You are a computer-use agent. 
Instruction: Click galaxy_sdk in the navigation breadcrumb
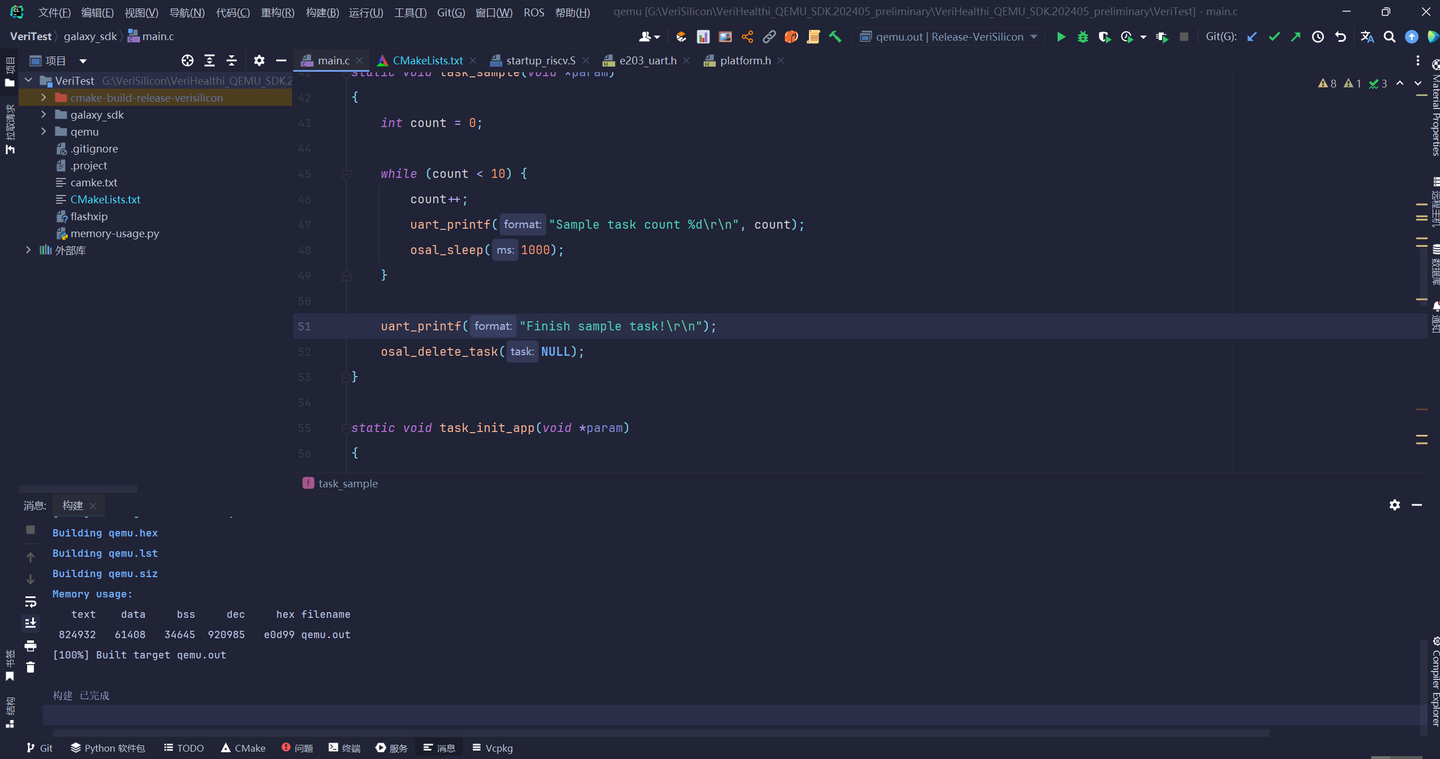[x=90, y=37]
